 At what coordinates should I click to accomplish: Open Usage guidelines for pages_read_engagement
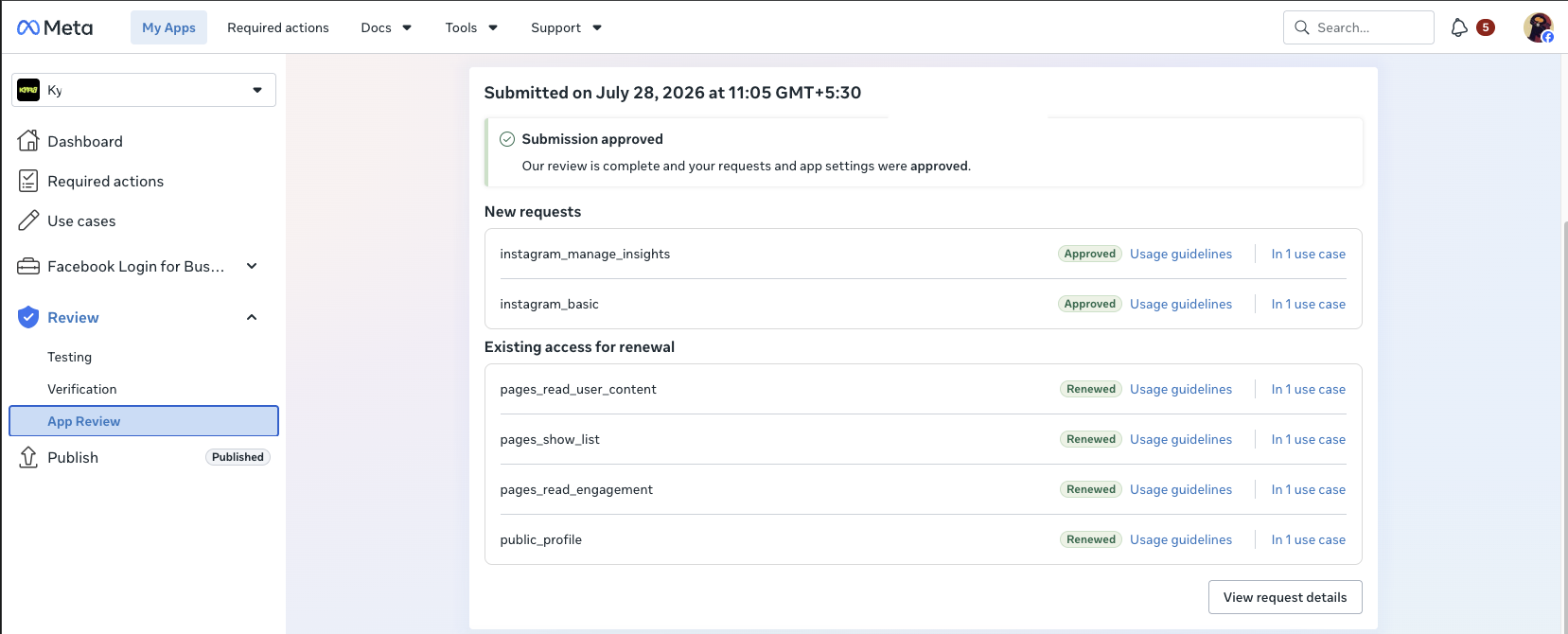pyautogui.click(x=1181, y=489)
